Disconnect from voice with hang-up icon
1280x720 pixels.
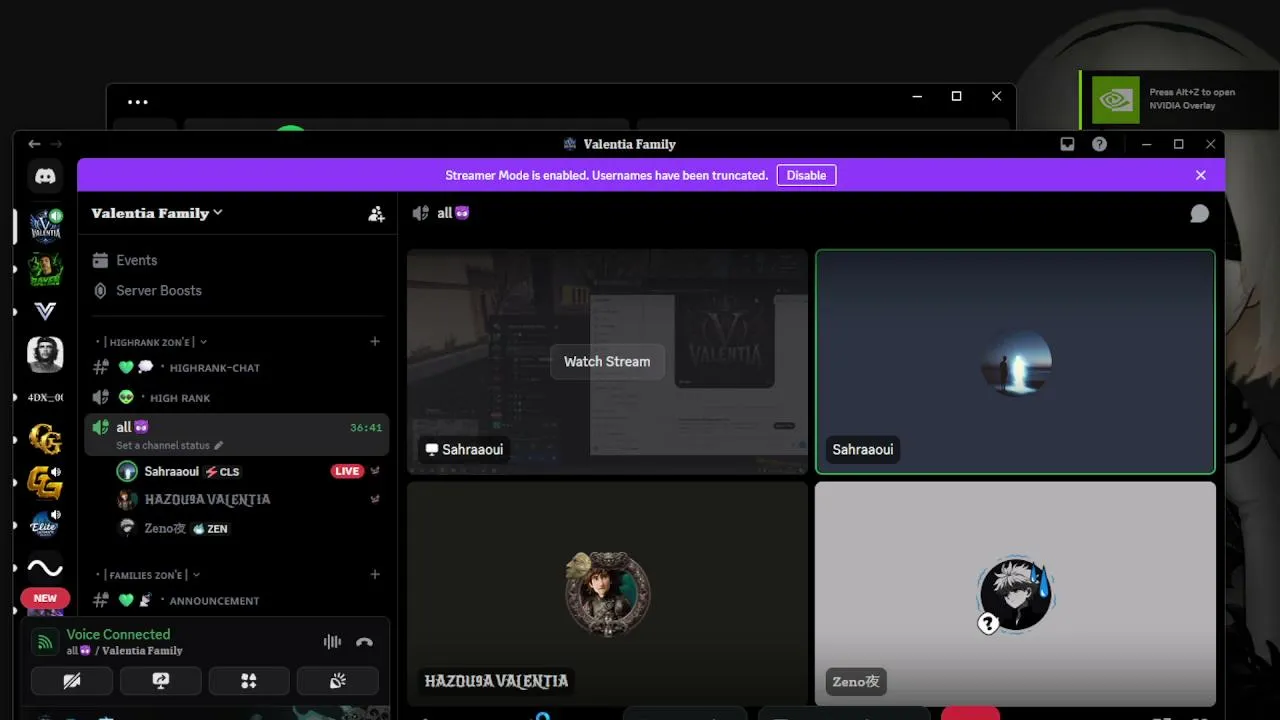364,642
